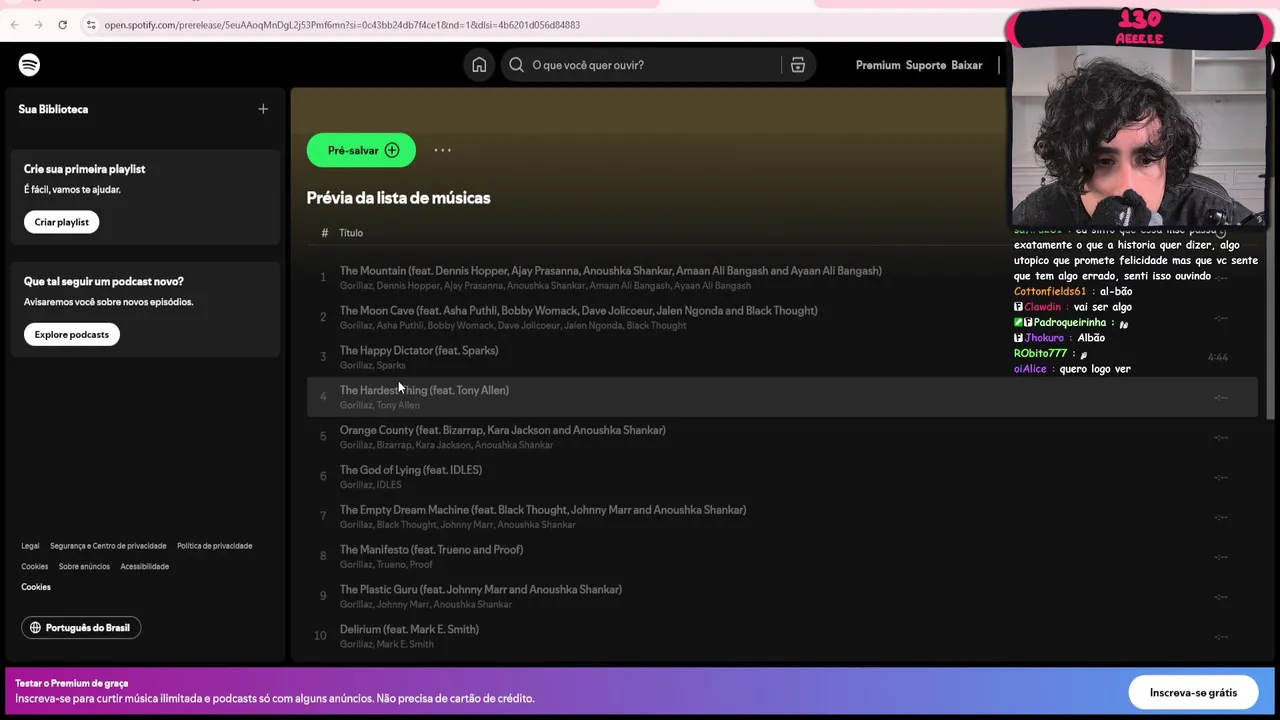The height and width of the screenshot is (720, 1280).
Task: Open the three-dot more options menu
Action: (442, 150)
